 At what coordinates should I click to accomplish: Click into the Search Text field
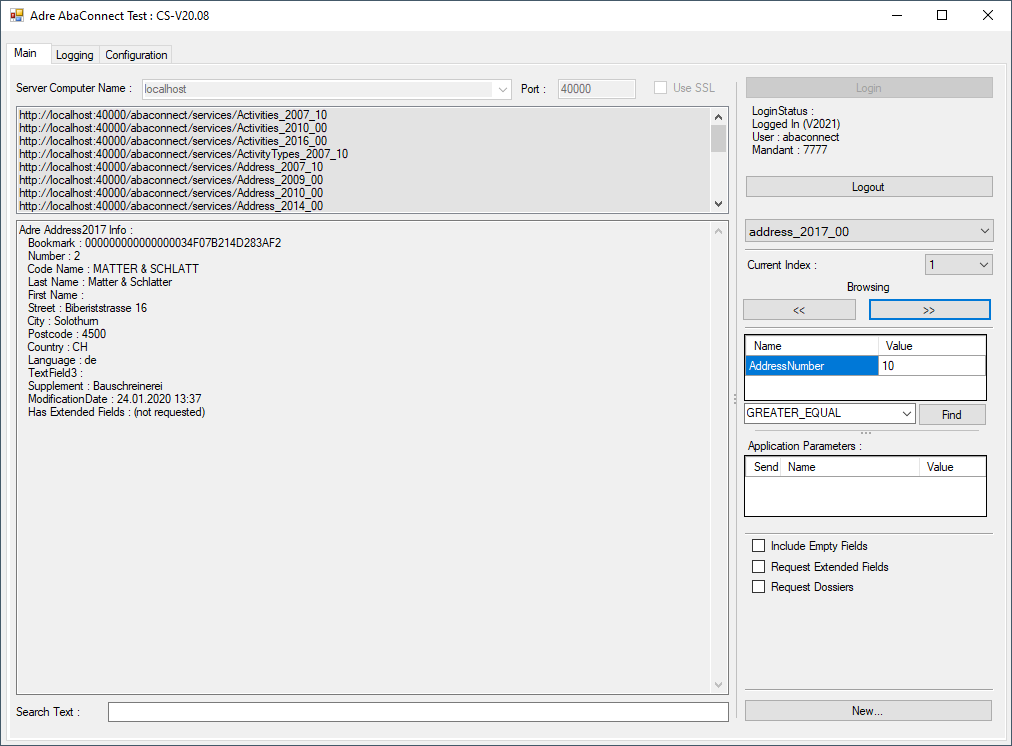[418, 712]
